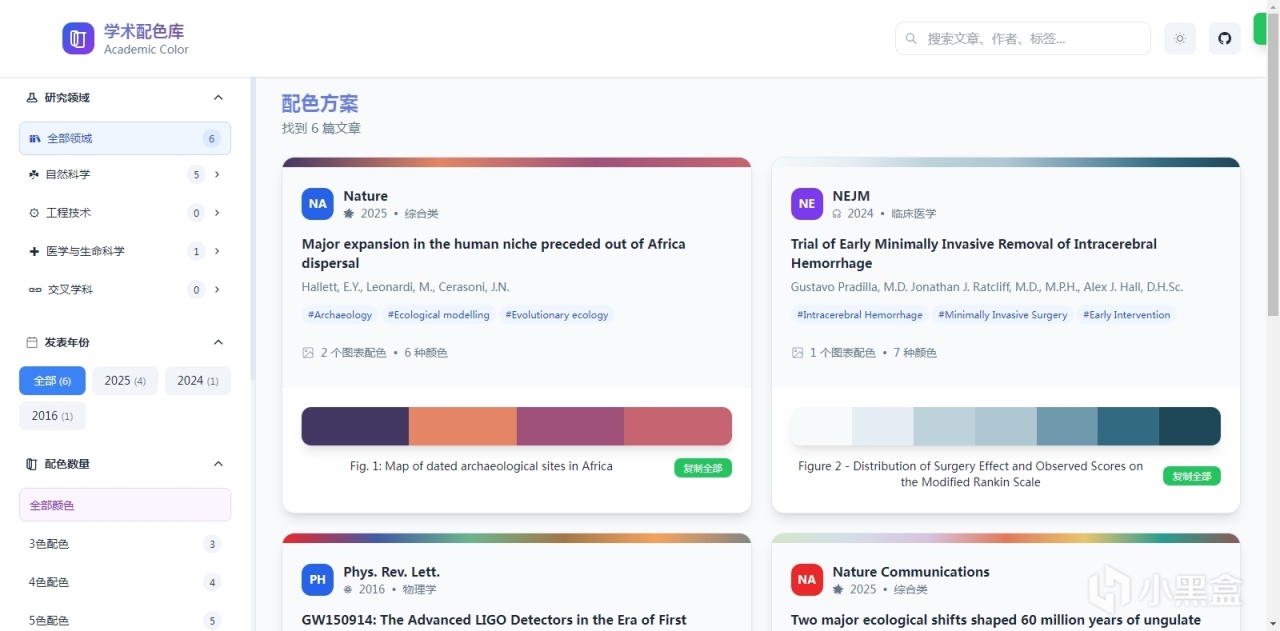Image resolution: width=1280 pixels, height=631 pixels.
Task: Click the 研究领域 section icon
Action: (32, 97)
